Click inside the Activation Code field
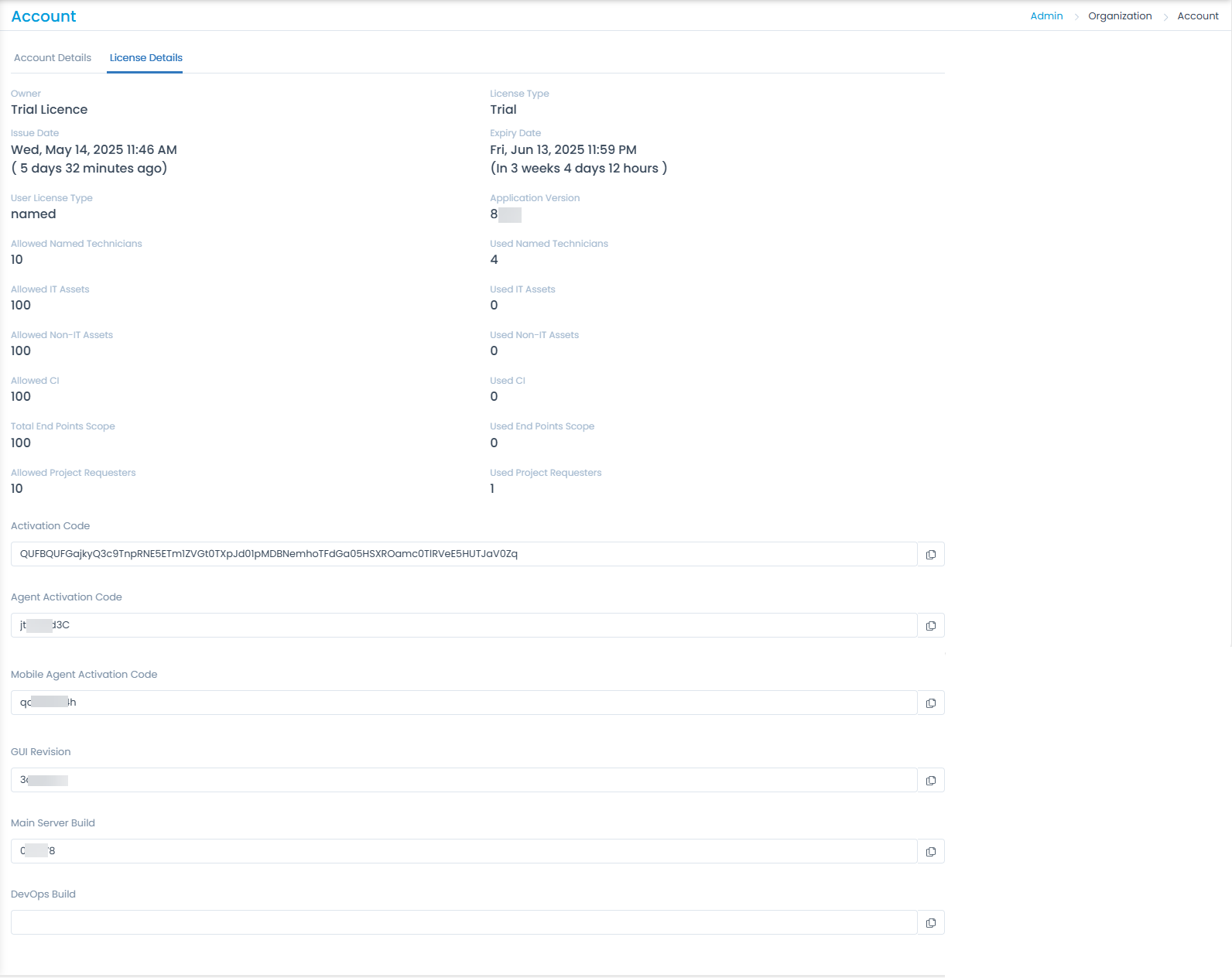 click(x=464, y=554)
